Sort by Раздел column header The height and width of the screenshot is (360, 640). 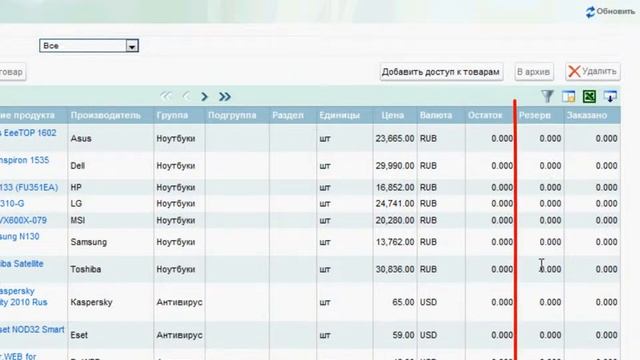coord(288,116)
